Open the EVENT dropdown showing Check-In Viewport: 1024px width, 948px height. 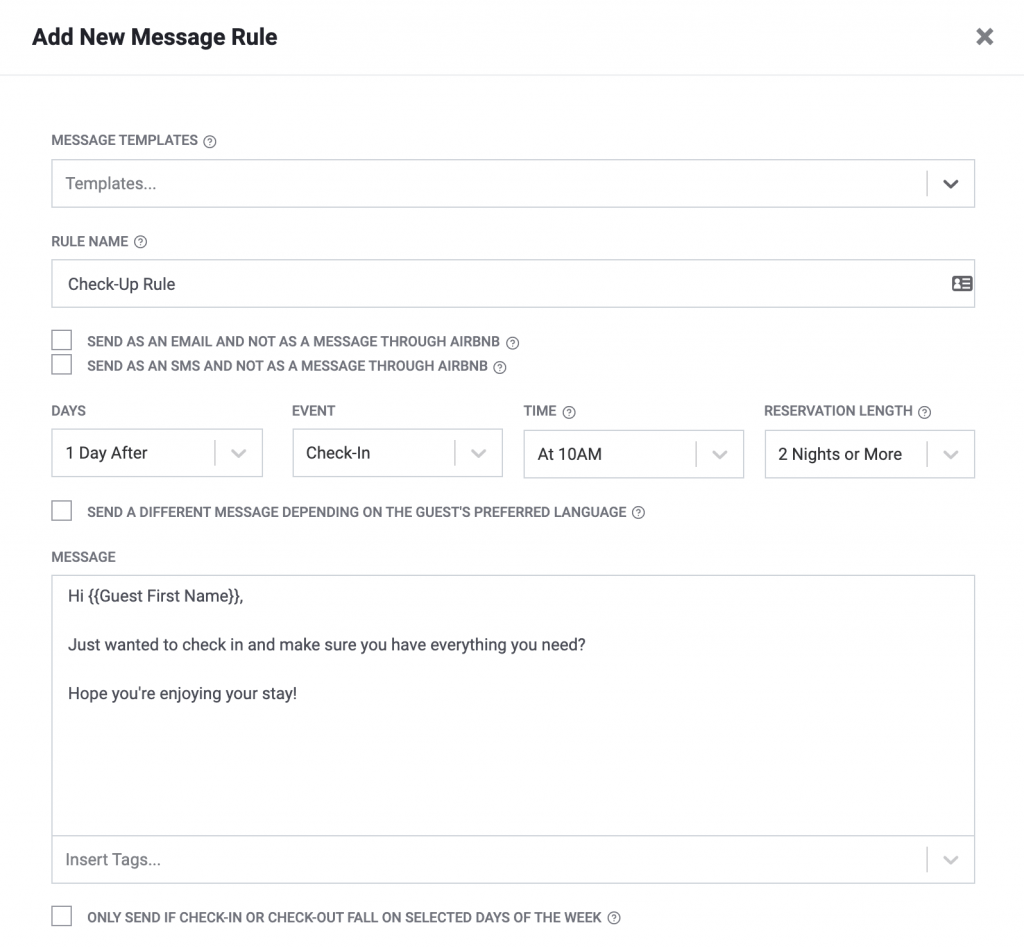point(478,453)
